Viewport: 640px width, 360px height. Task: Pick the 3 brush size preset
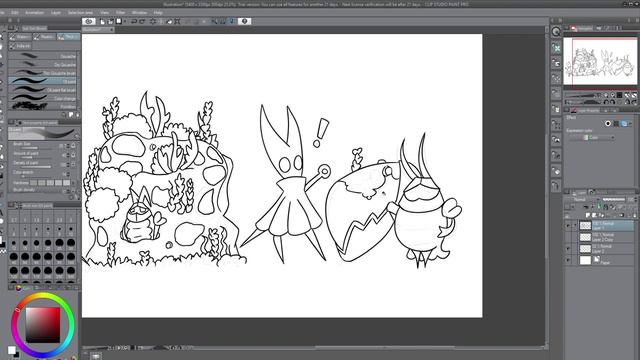pos(71,220)
